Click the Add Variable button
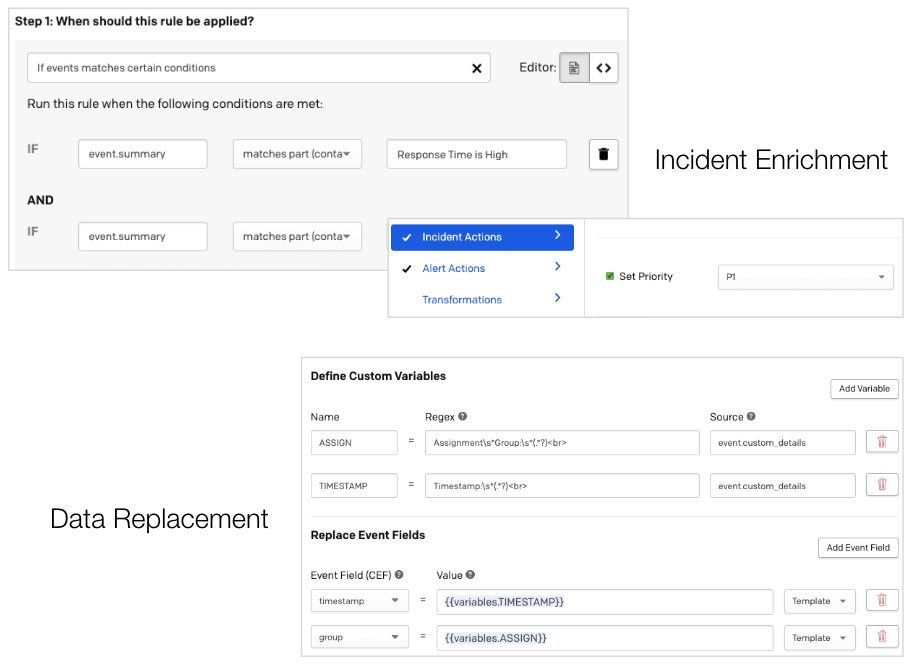The width and height of the screenshot is (916, 669). [x=864, y=389]
